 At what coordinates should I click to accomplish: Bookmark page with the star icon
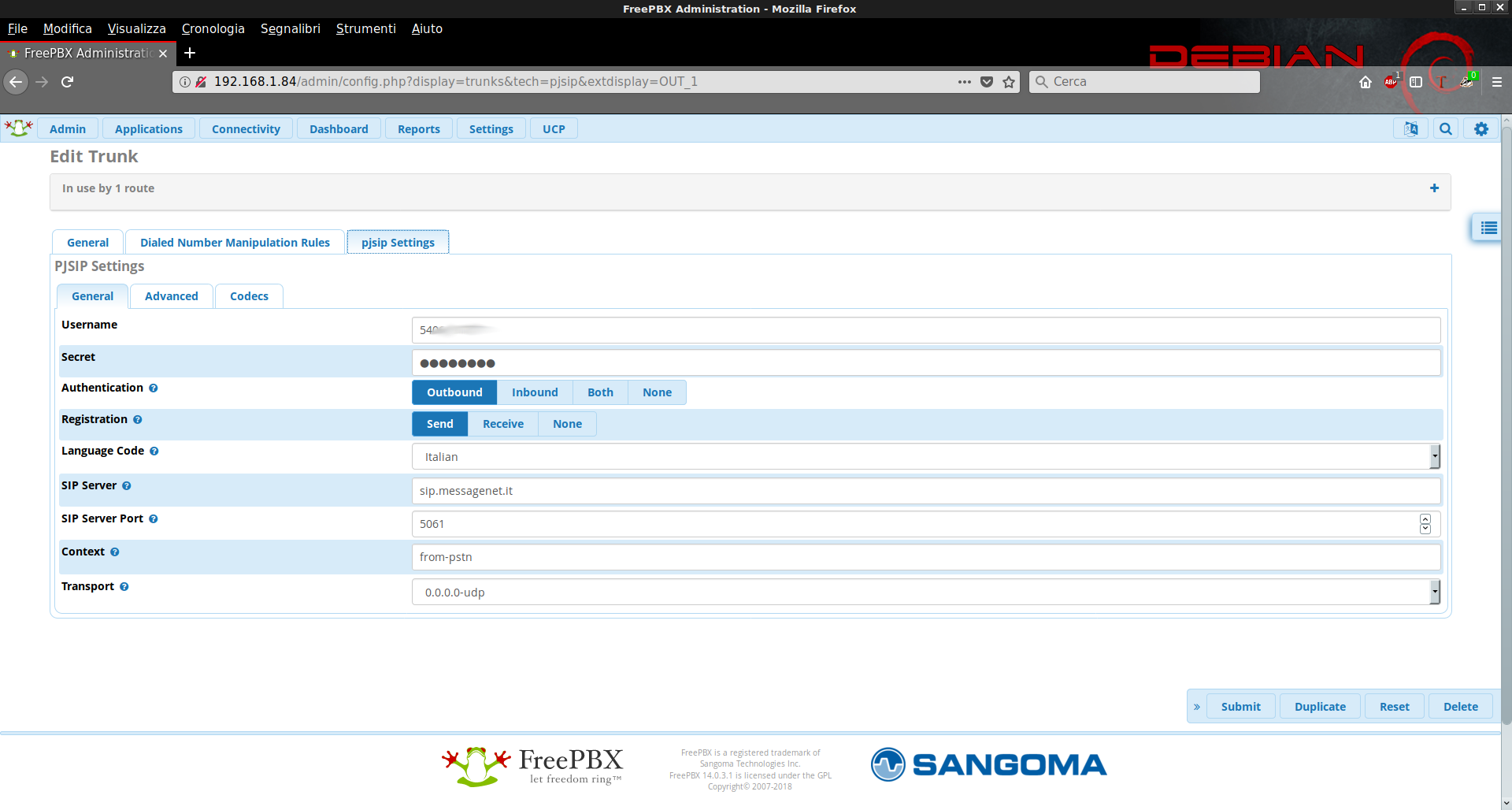(1009, 82)
